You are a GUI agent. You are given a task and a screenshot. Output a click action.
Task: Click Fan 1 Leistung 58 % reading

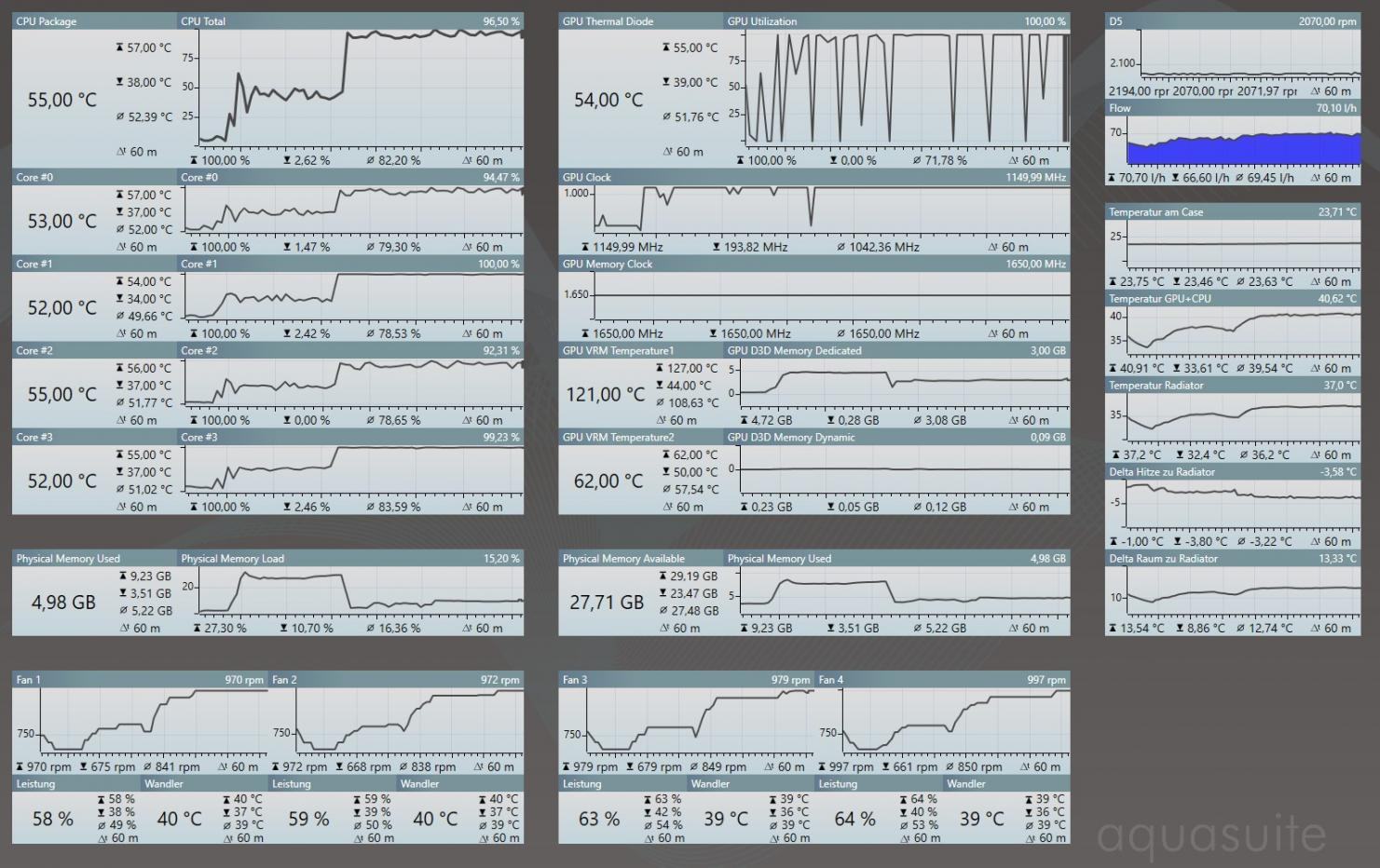point(53,819)
